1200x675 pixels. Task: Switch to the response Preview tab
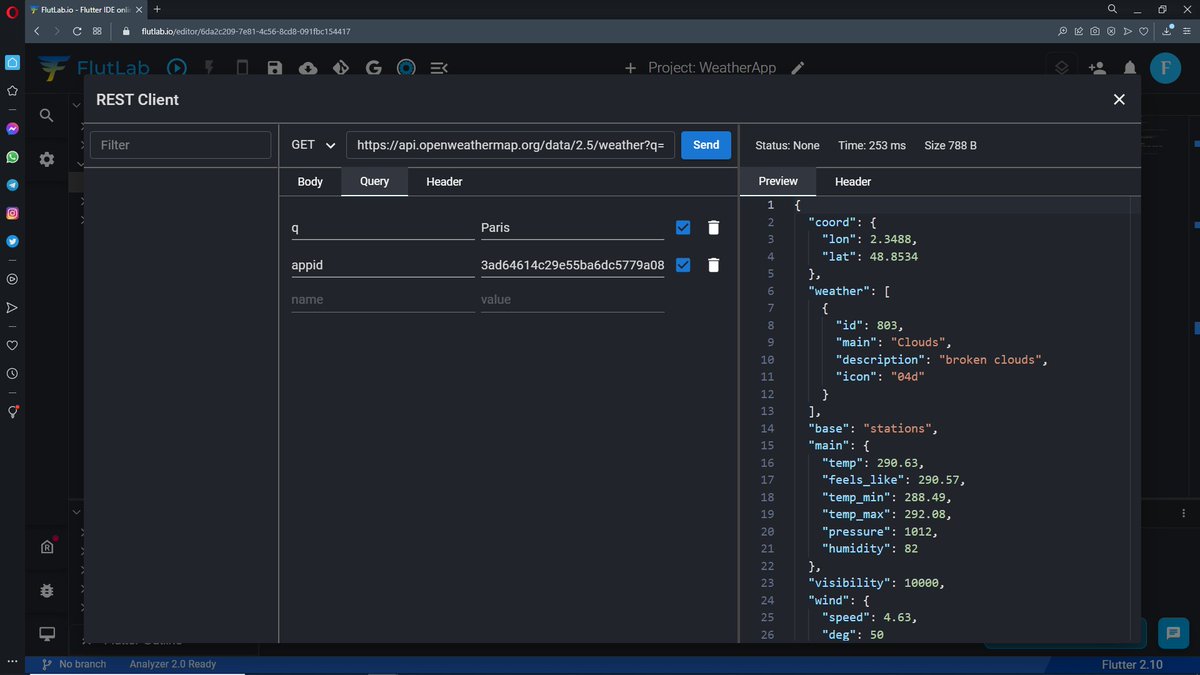778,181
